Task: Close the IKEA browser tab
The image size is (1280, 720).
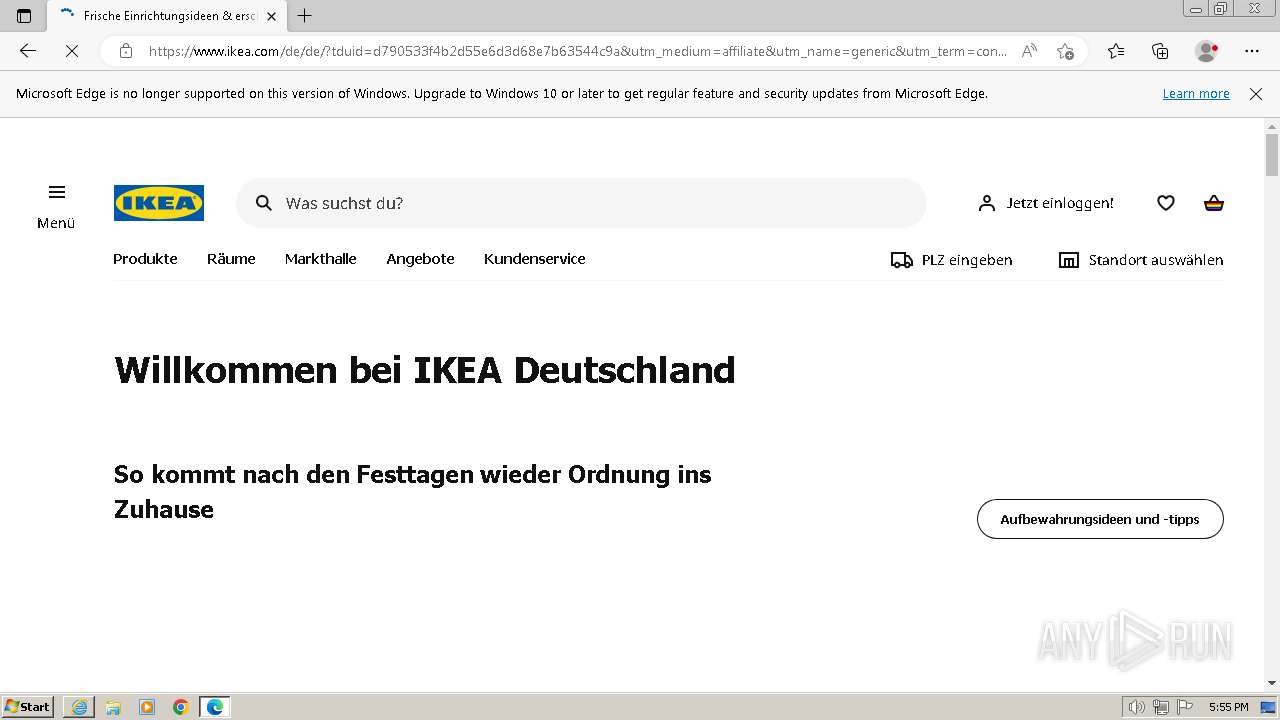Action: [271, 16]
